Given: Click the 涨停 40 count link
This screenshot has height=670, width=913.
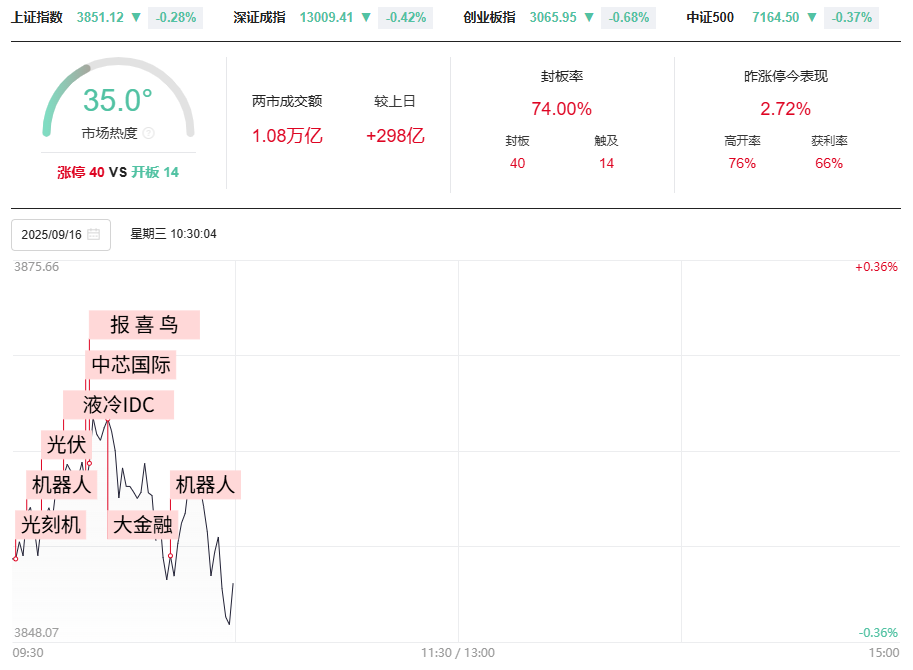Looking at the screenshot, I should point(81,172).
